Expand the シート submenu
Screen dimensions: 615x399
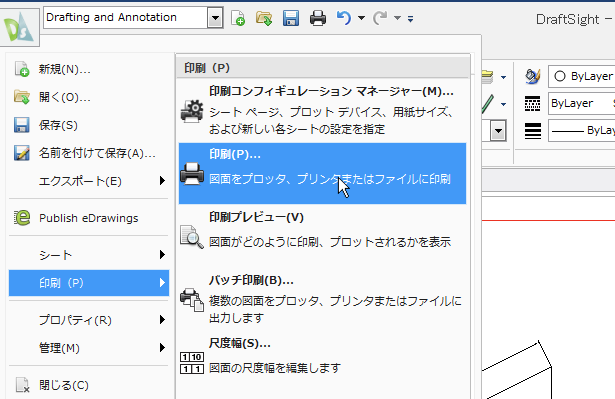point(89,255)
